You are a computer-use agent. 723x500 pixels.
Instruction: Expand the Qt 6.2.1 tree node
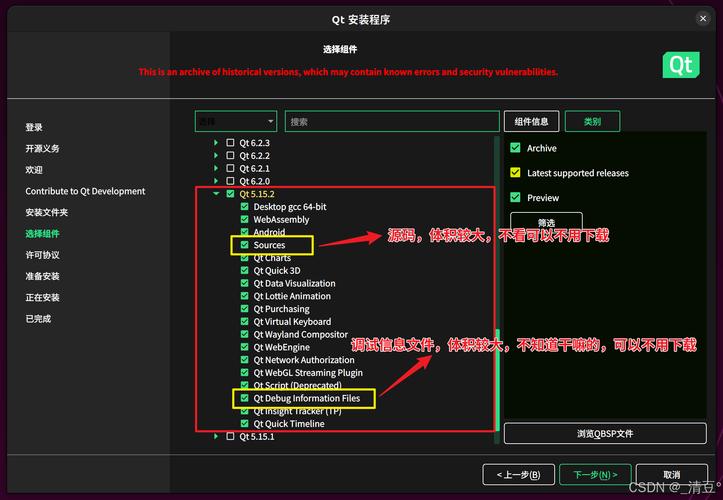click(x=216, y=168)
